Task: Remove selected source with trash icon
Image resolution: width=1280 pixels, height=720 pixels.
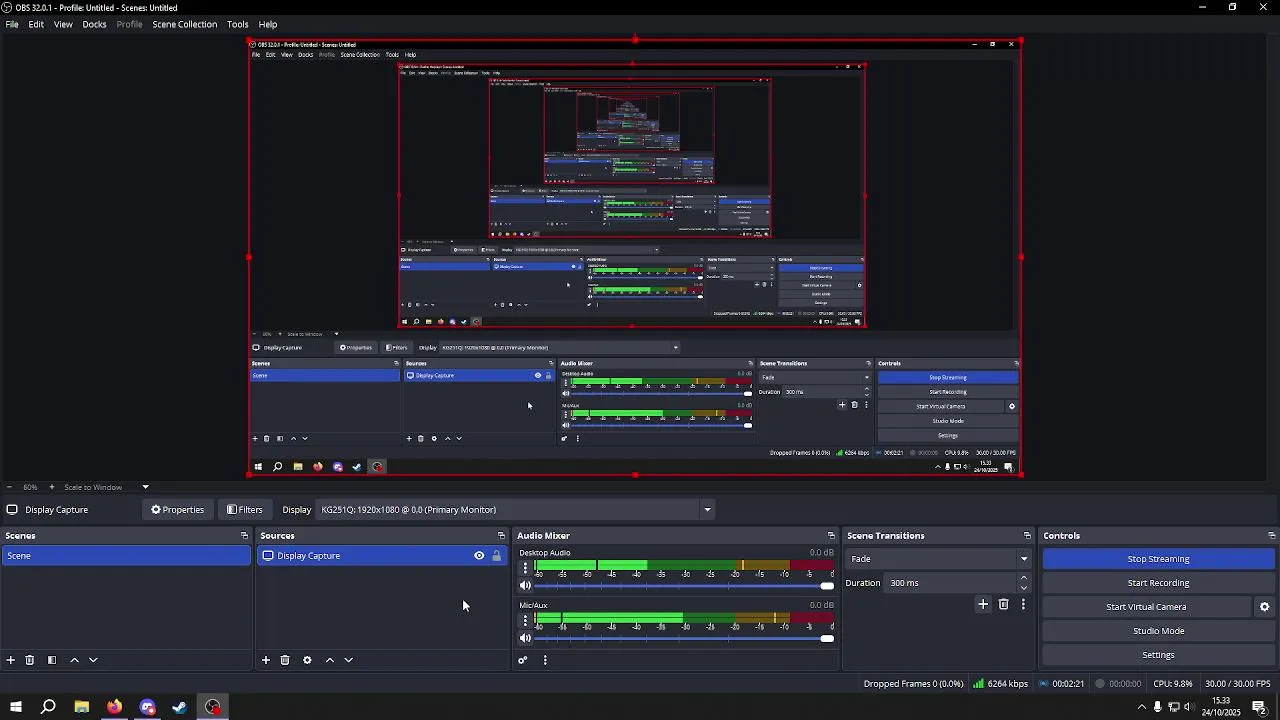Action: click(x=285, y=660)
